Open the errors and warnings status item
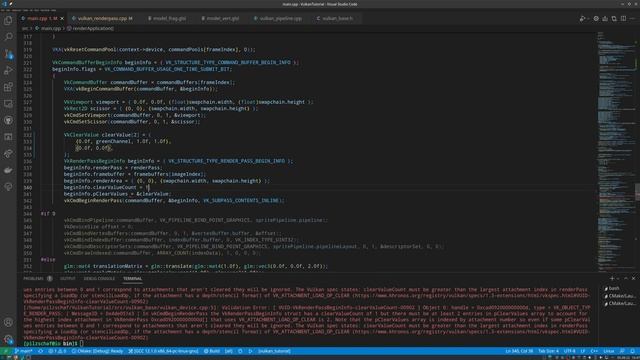The height and width of the screenshot is (360, 640). click(x=57, y=351)
